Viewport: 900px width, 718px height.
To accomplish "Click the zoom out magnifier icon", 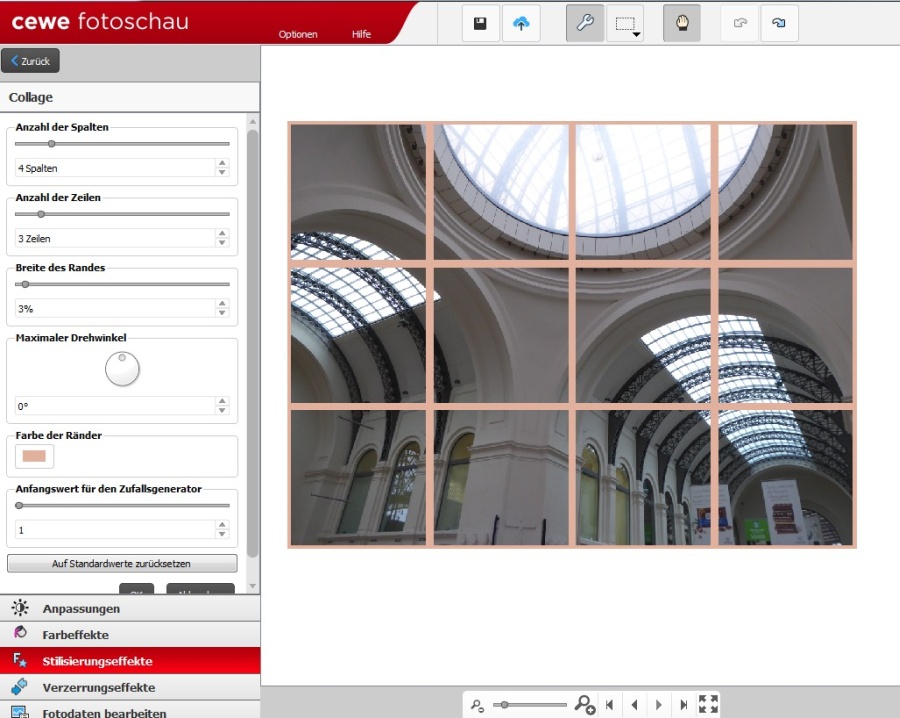I will (478, 705).
